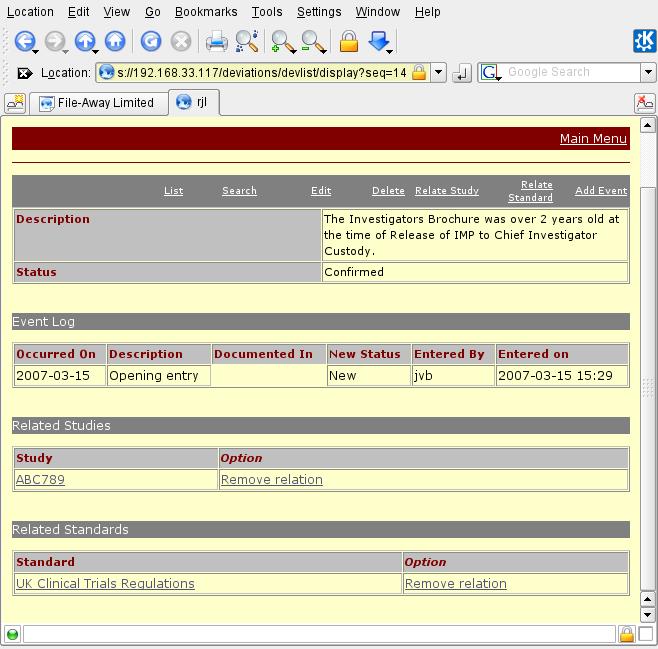This screenshot has height=649, width=658.
Task: Zoom out with the minus magnifier icon
Action: tap(313, 42)
